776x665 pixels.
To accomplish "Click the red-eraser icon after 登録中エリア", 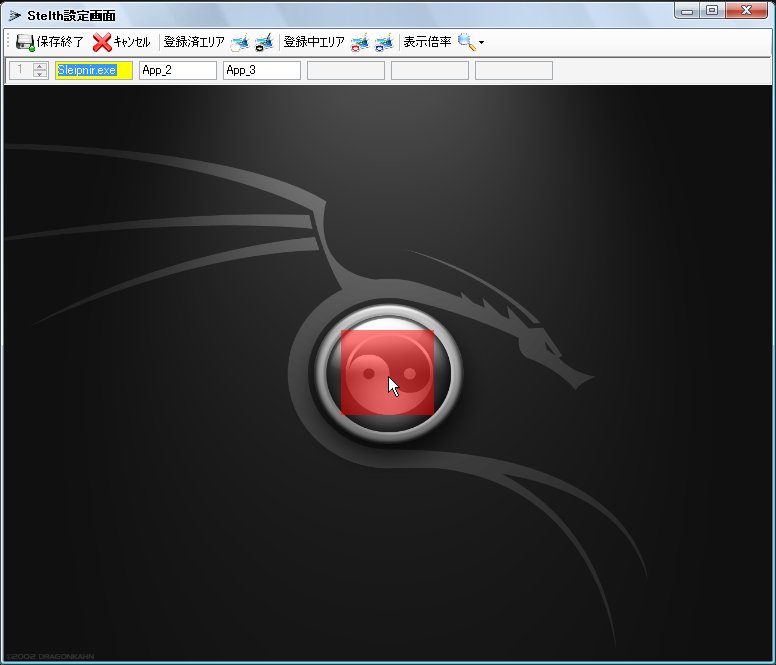I will 360,43.
